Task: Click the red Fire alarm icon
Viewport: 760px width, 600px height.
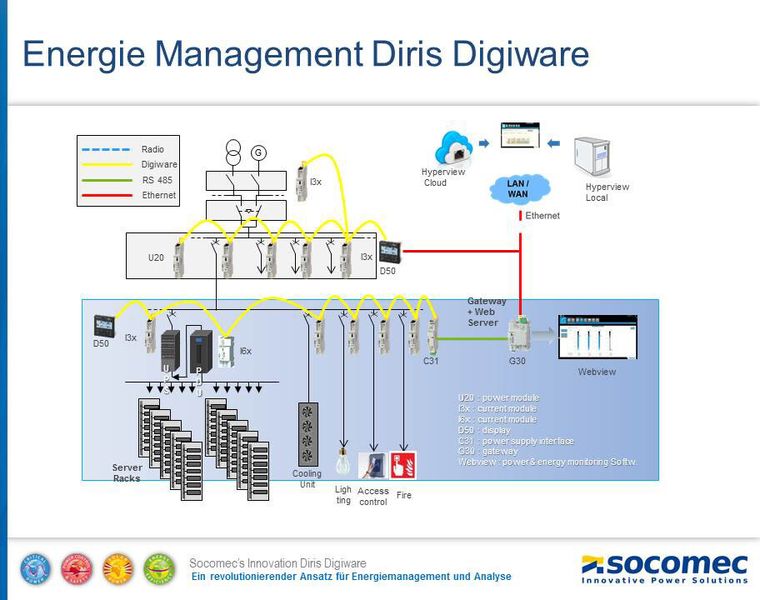Action: (x=403, y=465)
